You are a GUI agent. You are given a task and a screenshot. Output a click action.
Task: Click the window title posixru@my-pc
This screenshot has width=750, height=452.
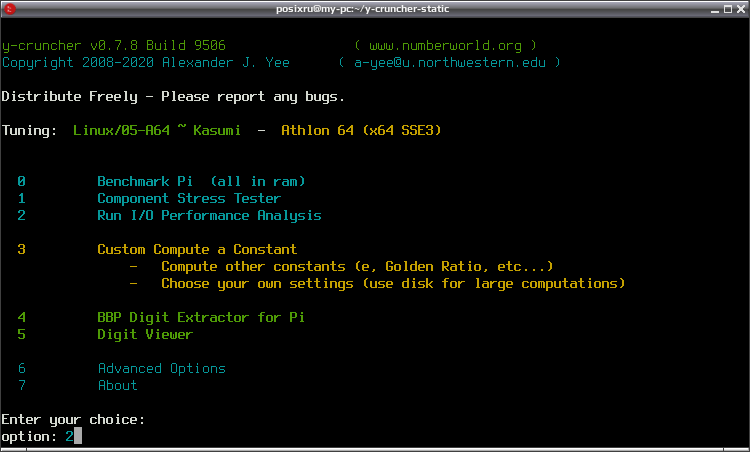point(362,9)
